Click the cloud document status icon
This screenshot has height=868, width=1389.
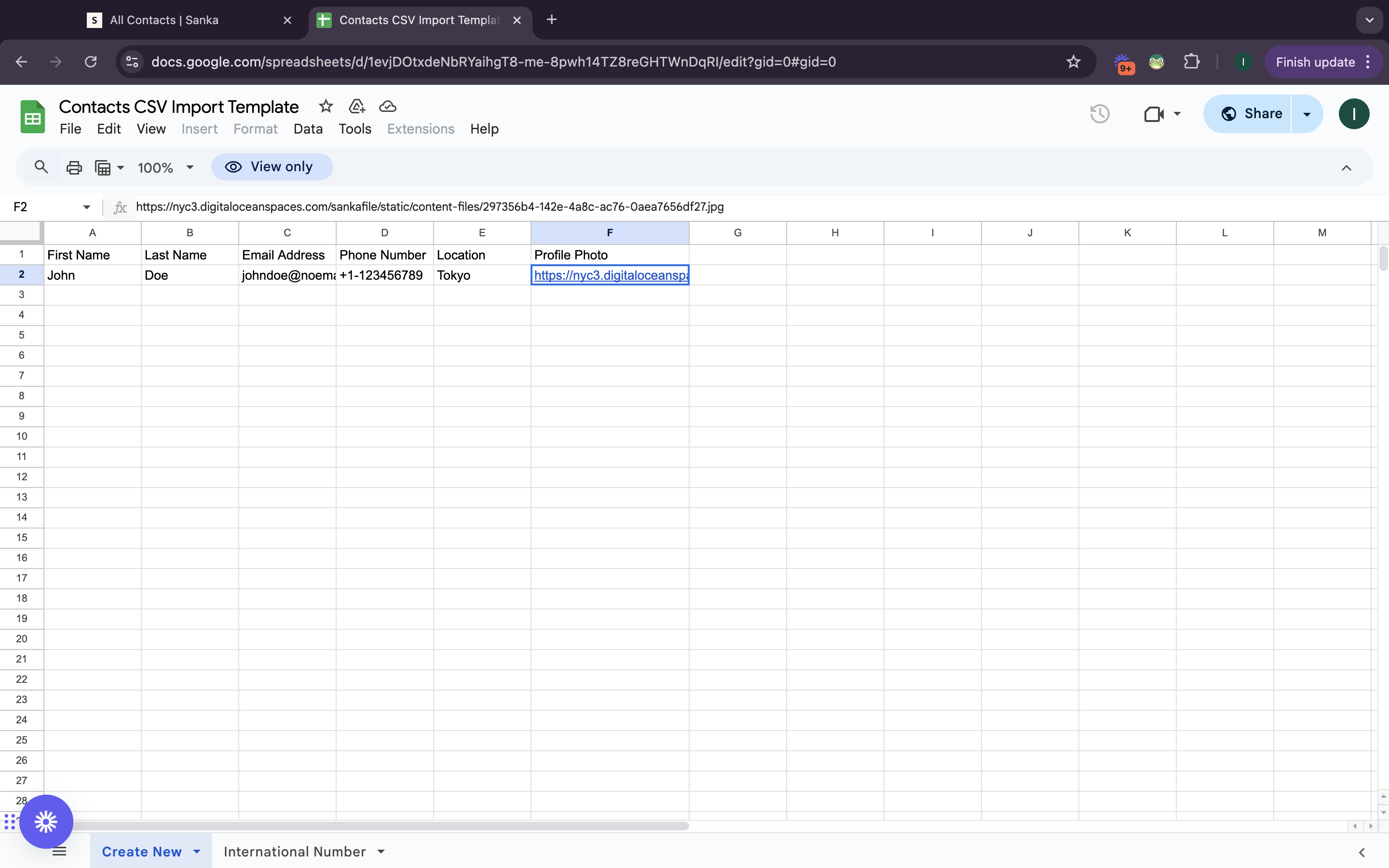(388, 106)
